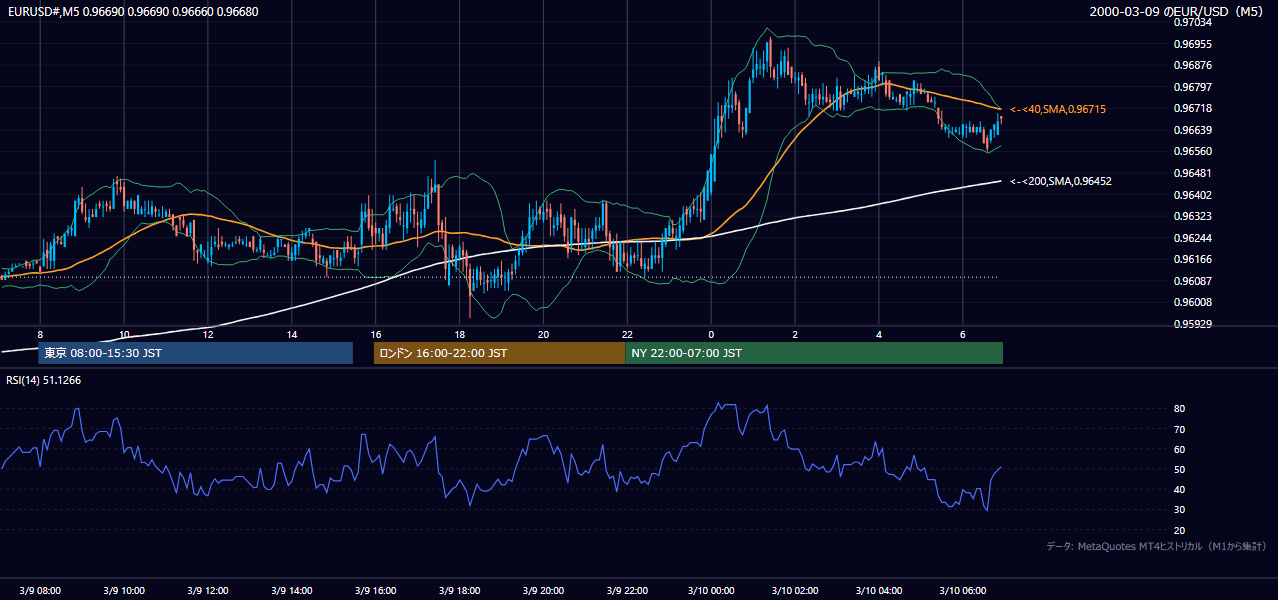Click hour label 2 under price chart

(x=795, y=334)
